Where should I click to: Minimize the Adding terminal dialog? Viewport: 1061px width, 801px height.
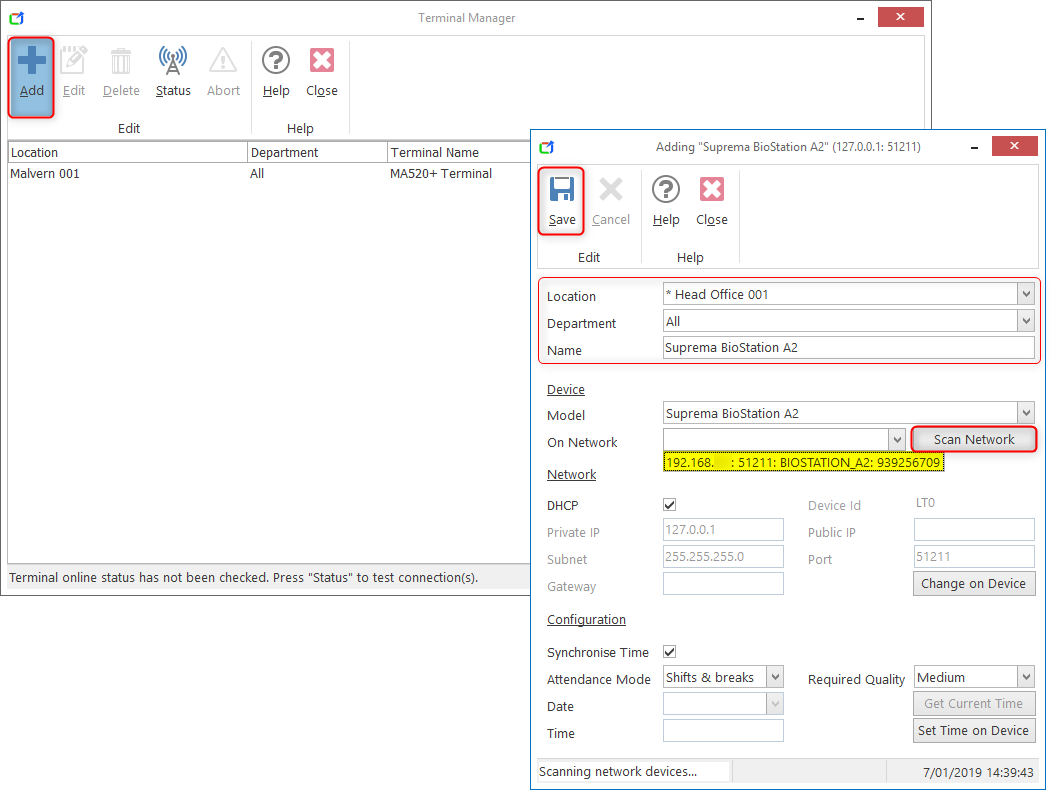coord(974,147)
